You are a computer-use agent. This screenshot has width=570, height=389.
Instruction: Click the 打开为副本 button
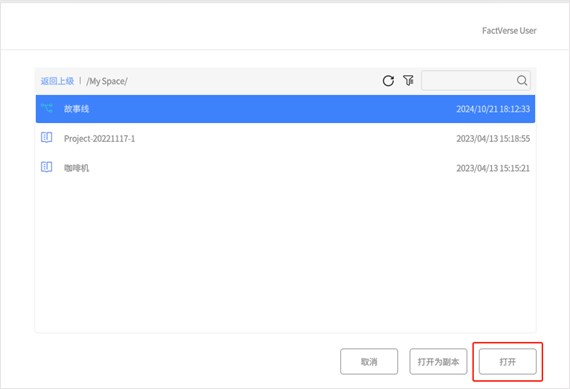click(438, 361)
